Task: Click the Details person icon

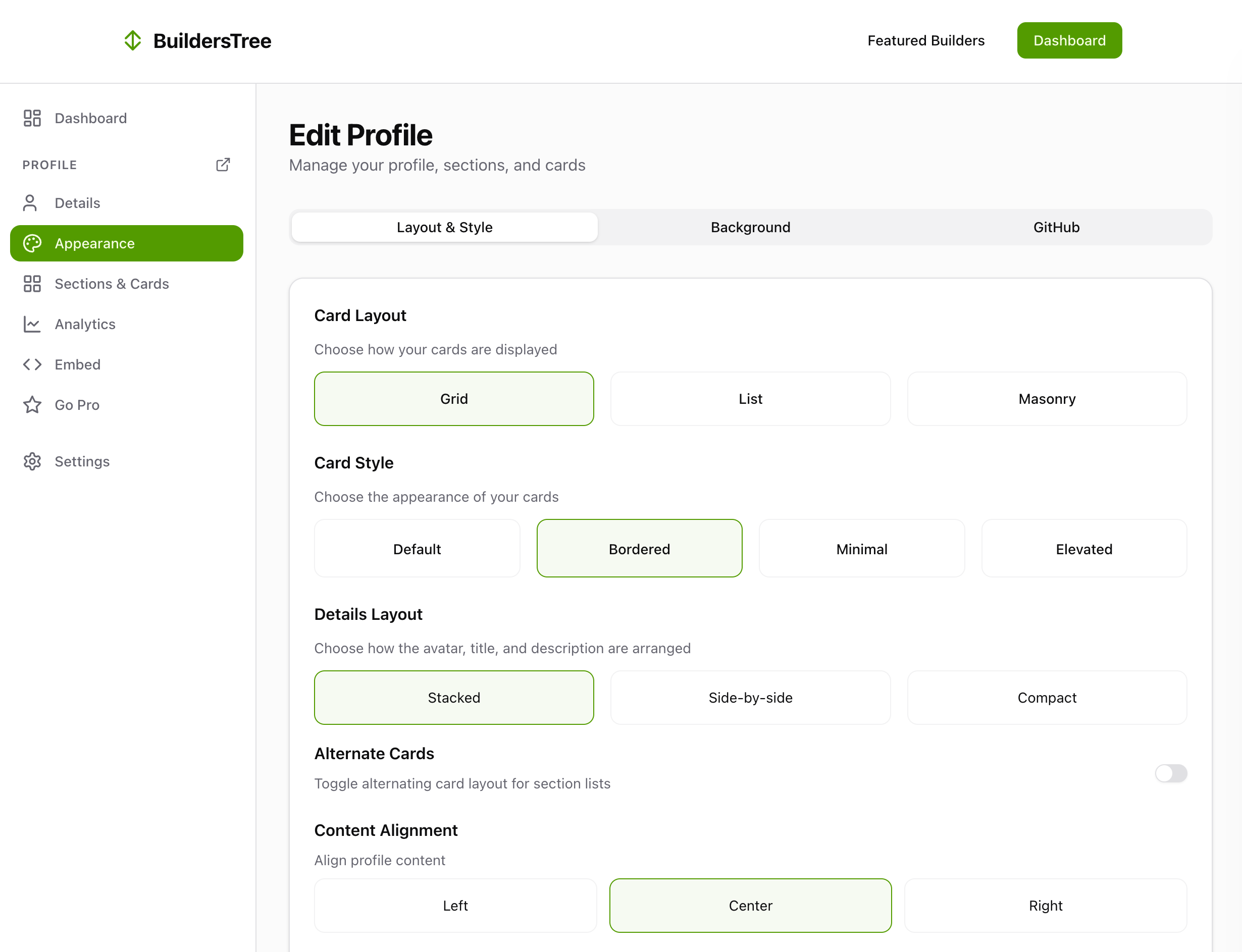Action: [31, 203]
